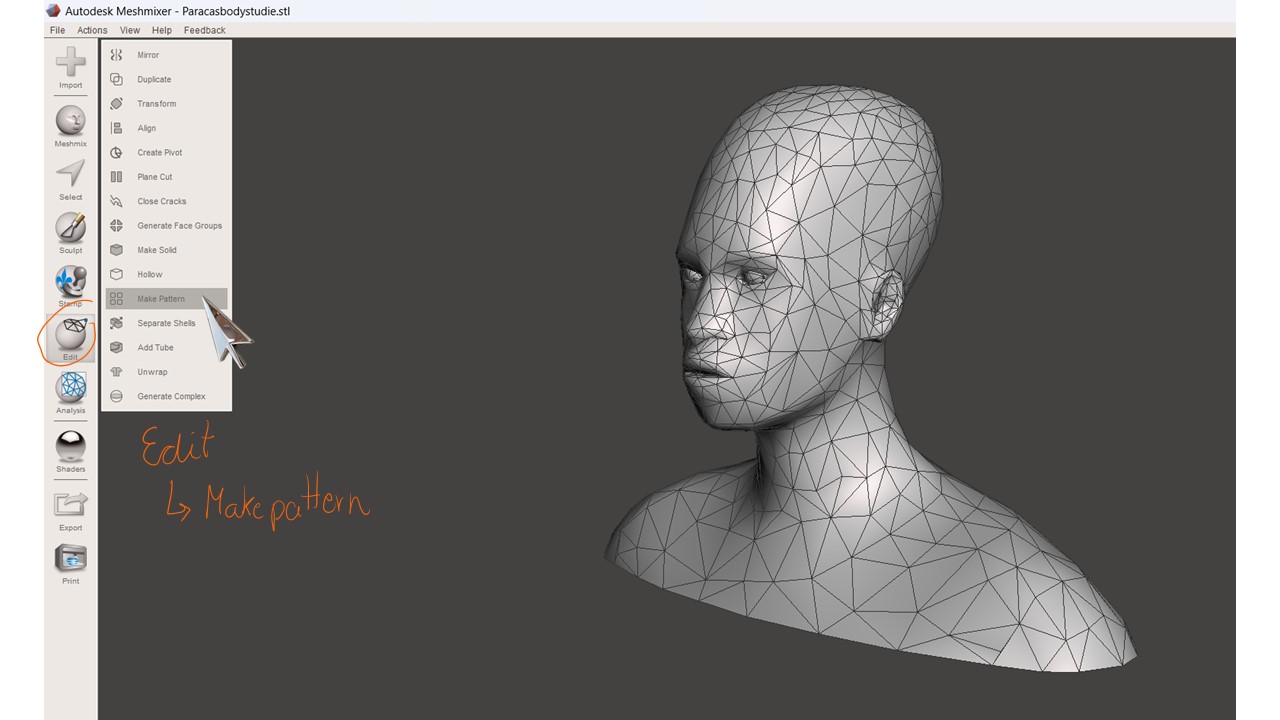Activate the Select tool
This screenshot has height=720, width=1280.
pyautogui.click(x=70, y=174)
